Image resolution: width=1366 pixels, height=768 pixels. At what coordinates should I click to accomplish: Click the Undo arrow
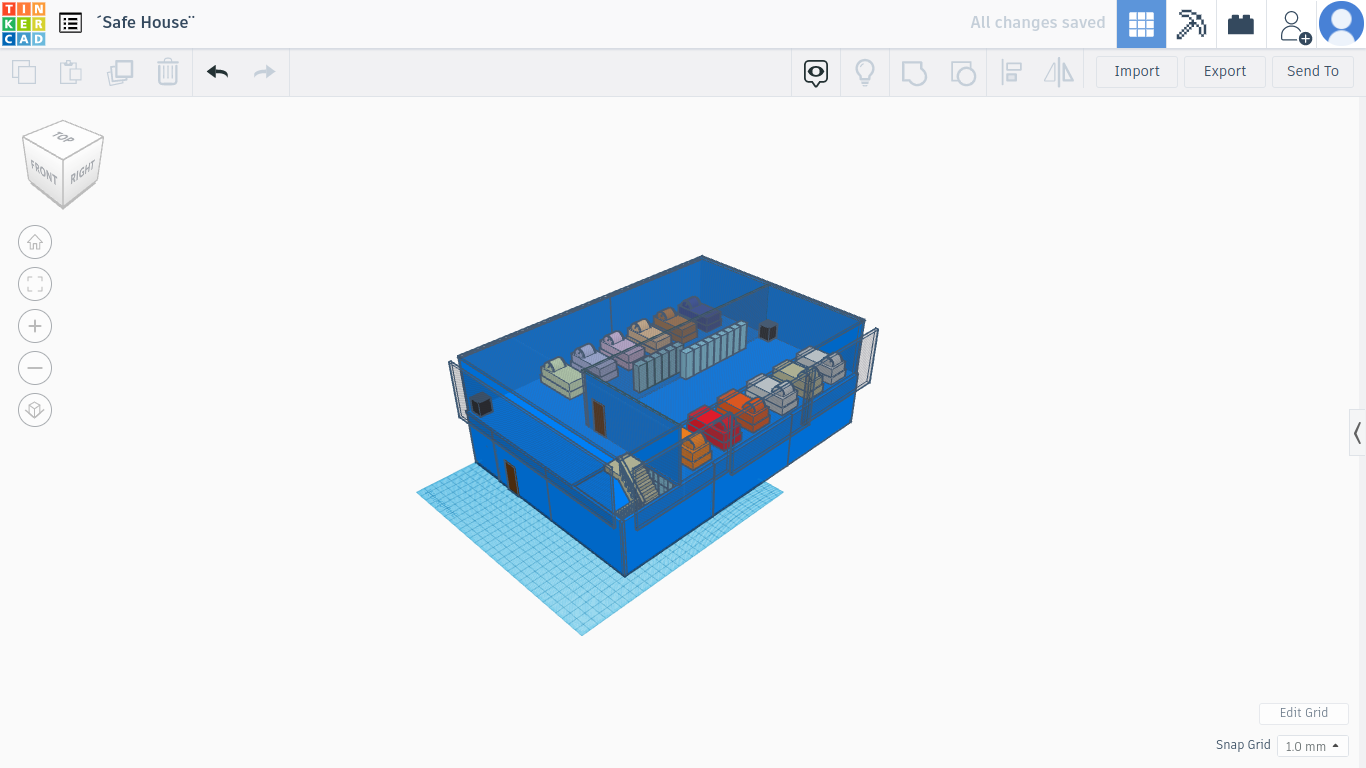pos(217,72)
